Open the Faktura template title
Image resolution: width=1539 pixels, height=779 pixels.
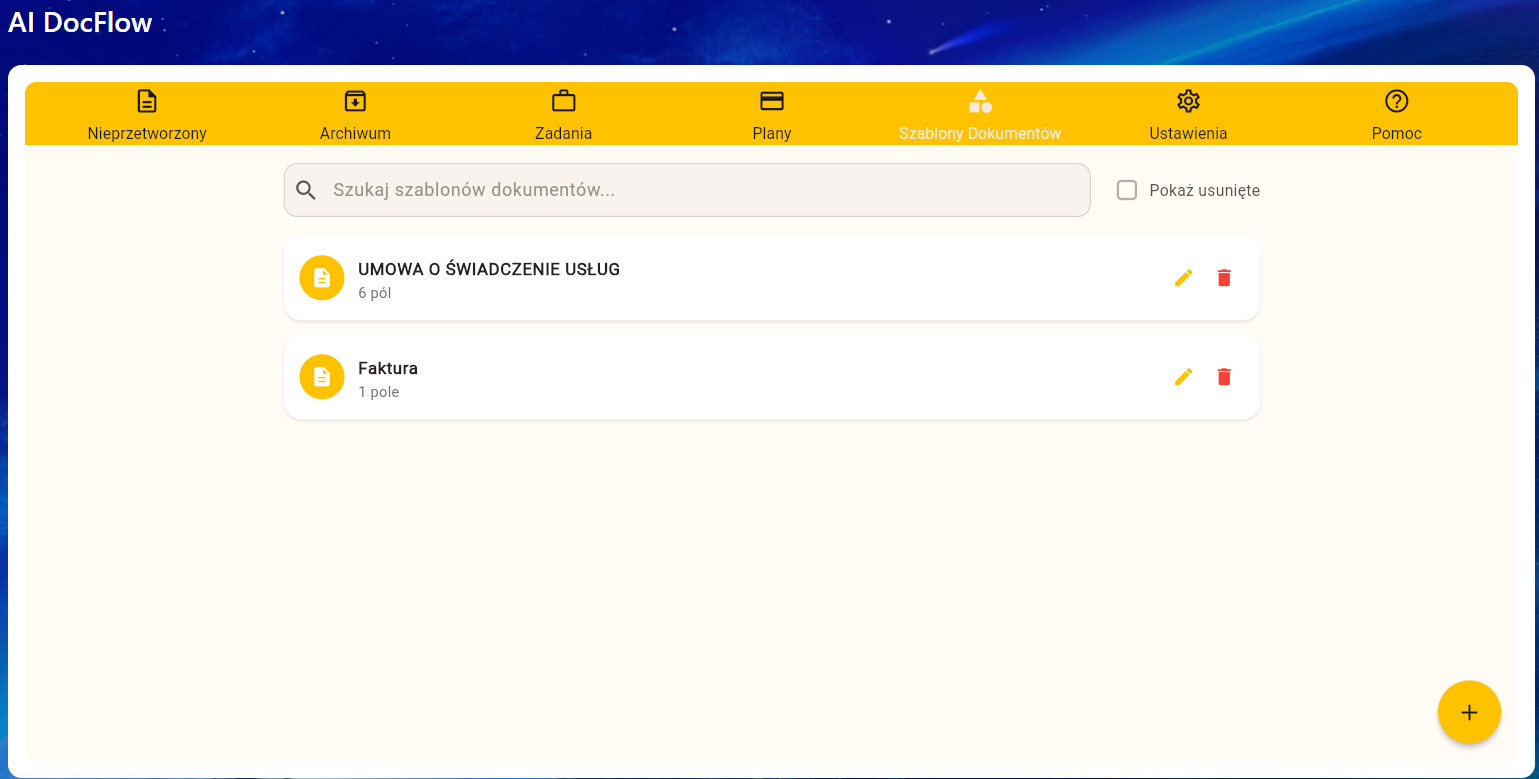pos(388,368)
